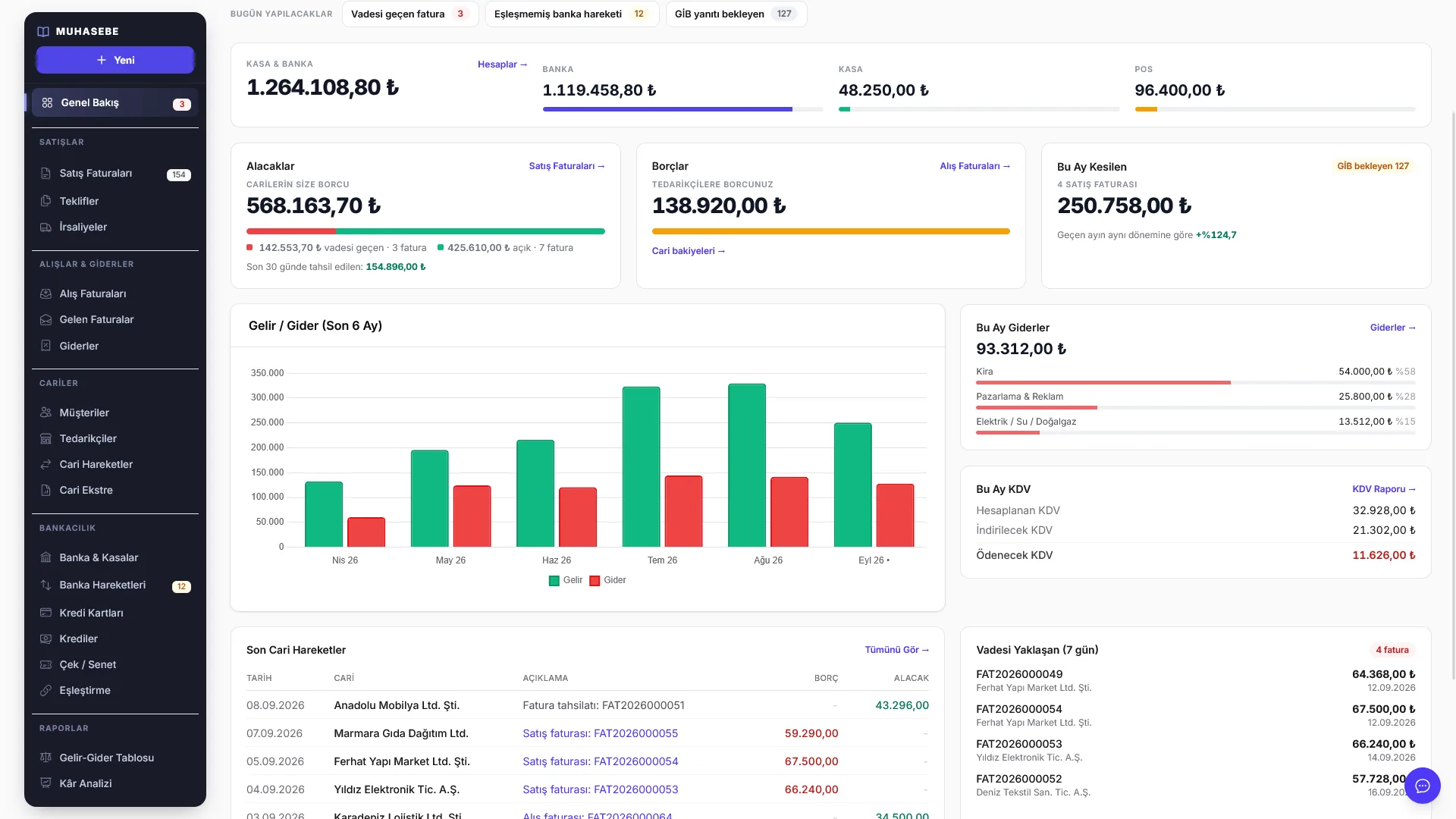Click the Teklifler sidebar icon
This screenshot has height=819, width=1456.
coord(45,201)
